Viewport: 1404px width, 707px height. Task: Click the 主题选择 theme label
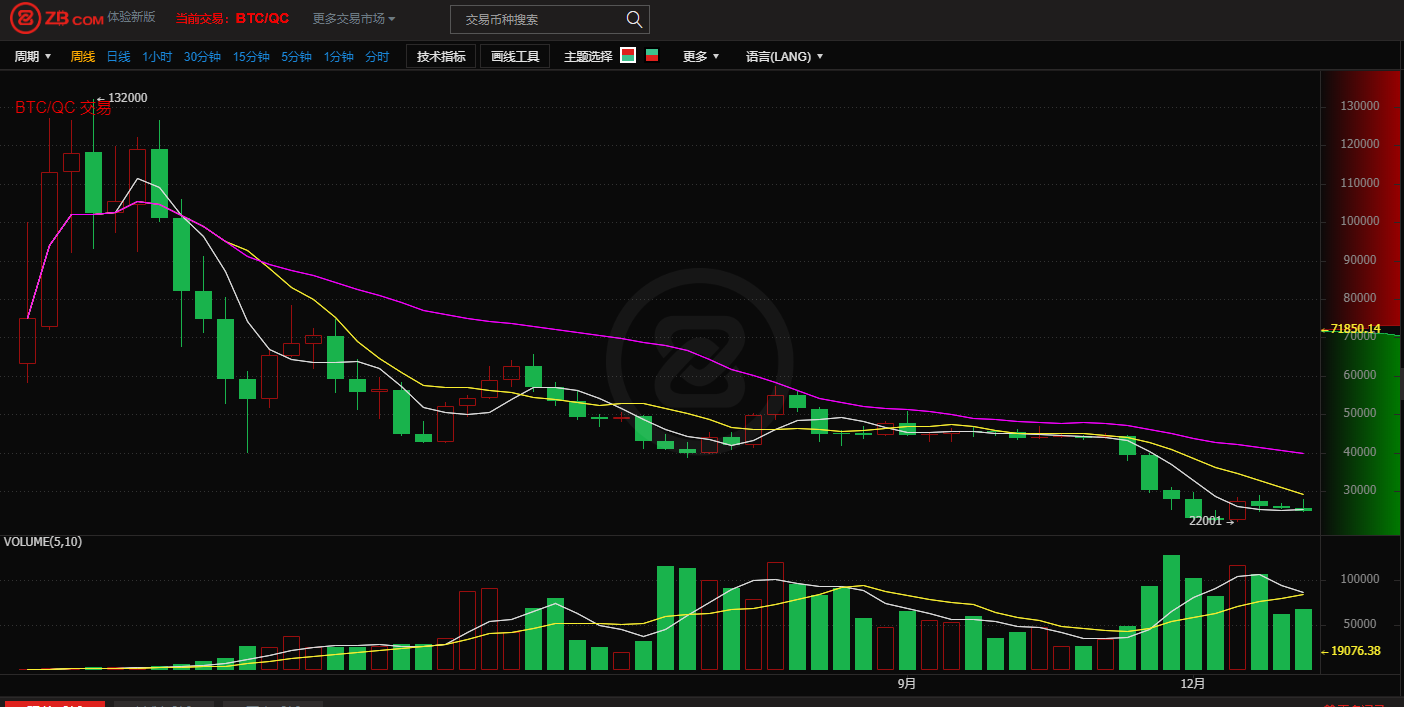click(x=588, y=57)
